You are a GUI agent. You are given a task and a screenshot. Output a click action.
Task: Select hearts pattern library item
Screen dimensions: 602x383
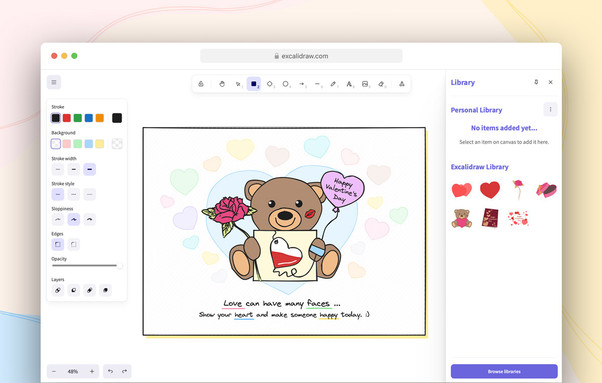pyautogui.click(x=518, y=218)
